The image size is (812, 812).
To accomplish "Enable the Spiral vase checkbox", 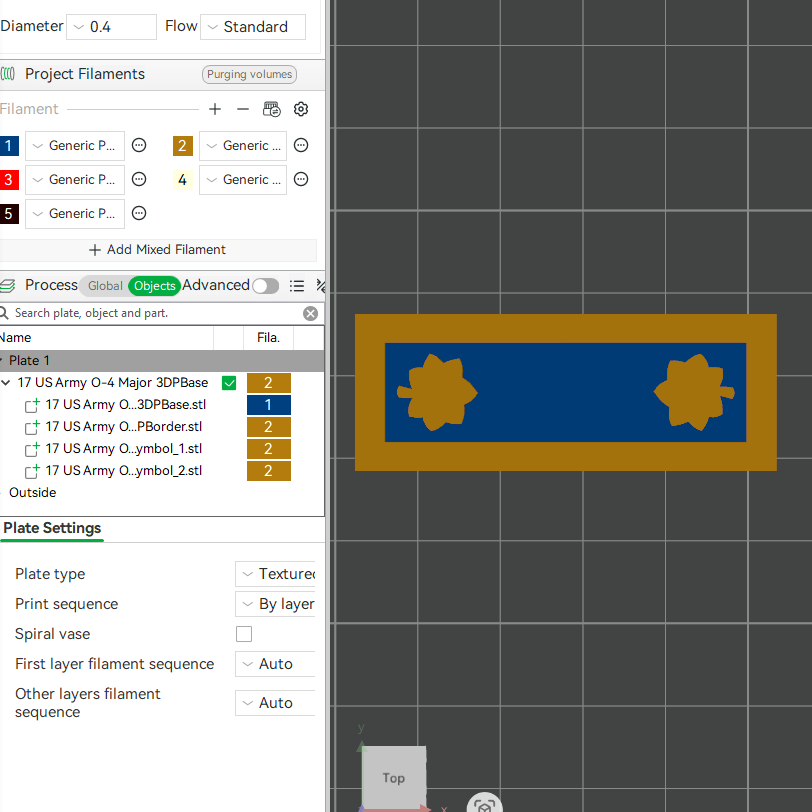I will (x=244, y=634).
